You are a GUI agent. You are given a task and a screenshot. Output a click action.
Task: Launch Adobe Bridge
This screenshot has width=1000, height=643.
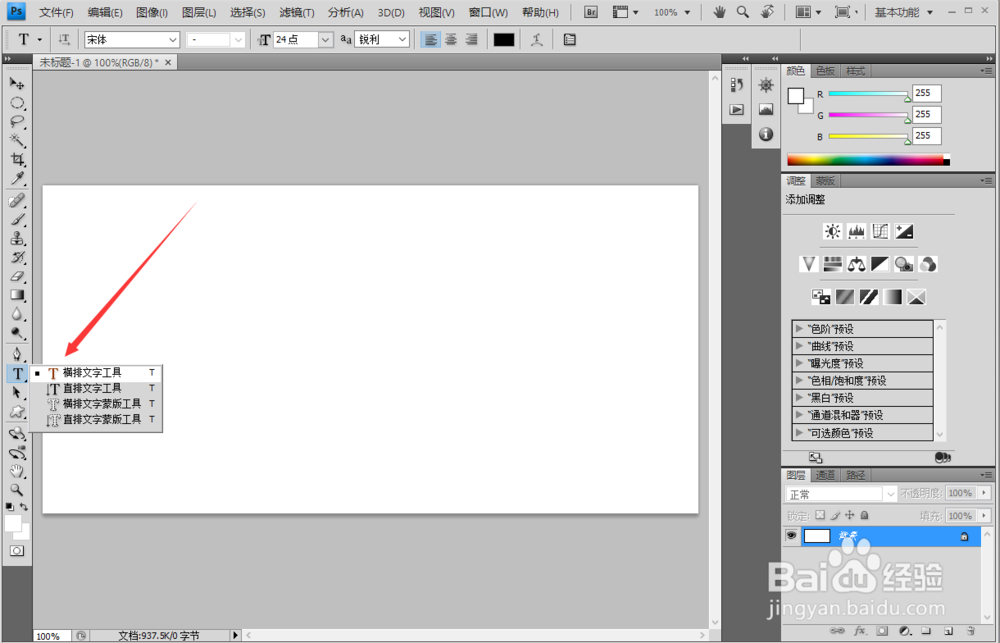[591, 12]
